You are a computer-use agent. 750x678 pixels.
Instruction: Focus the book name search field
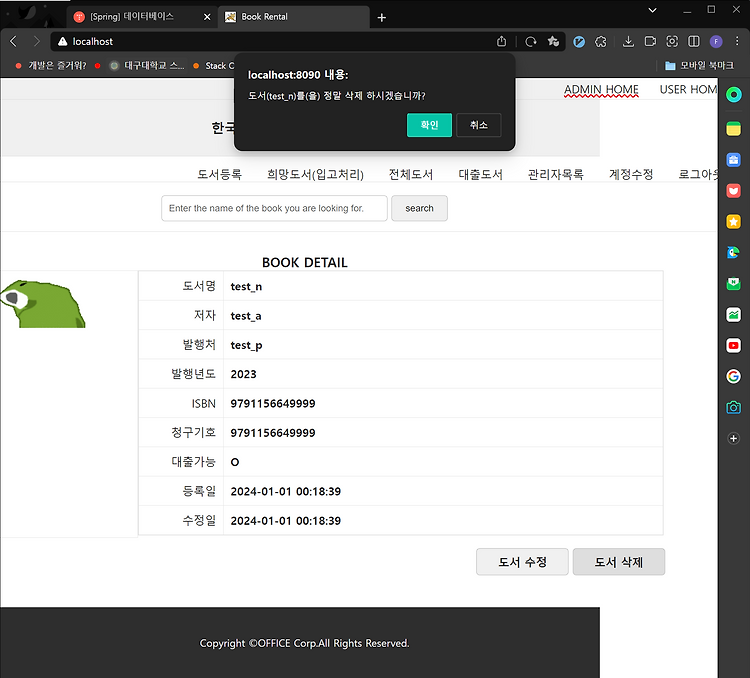[274, 208]
